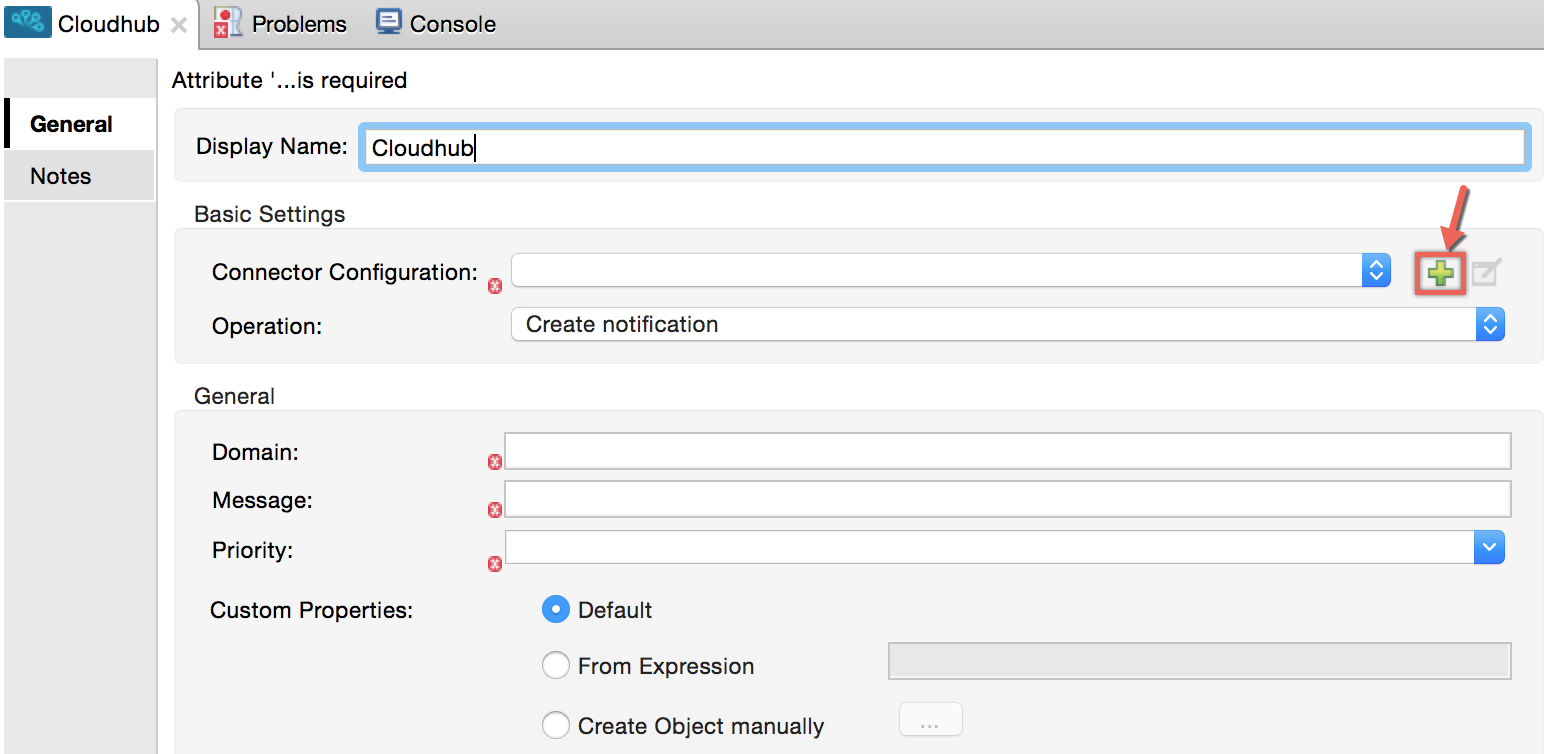Click the error marker beside Domain field
The height and width of the screenshot is (754, 1544).
tap(494, 462)
